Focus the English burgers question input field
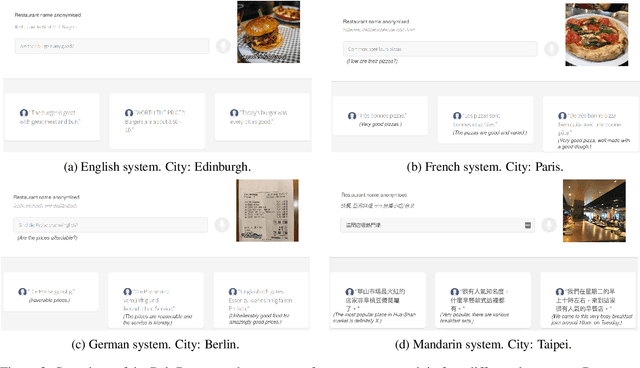640x368 pixels. [x=112, y=46]
